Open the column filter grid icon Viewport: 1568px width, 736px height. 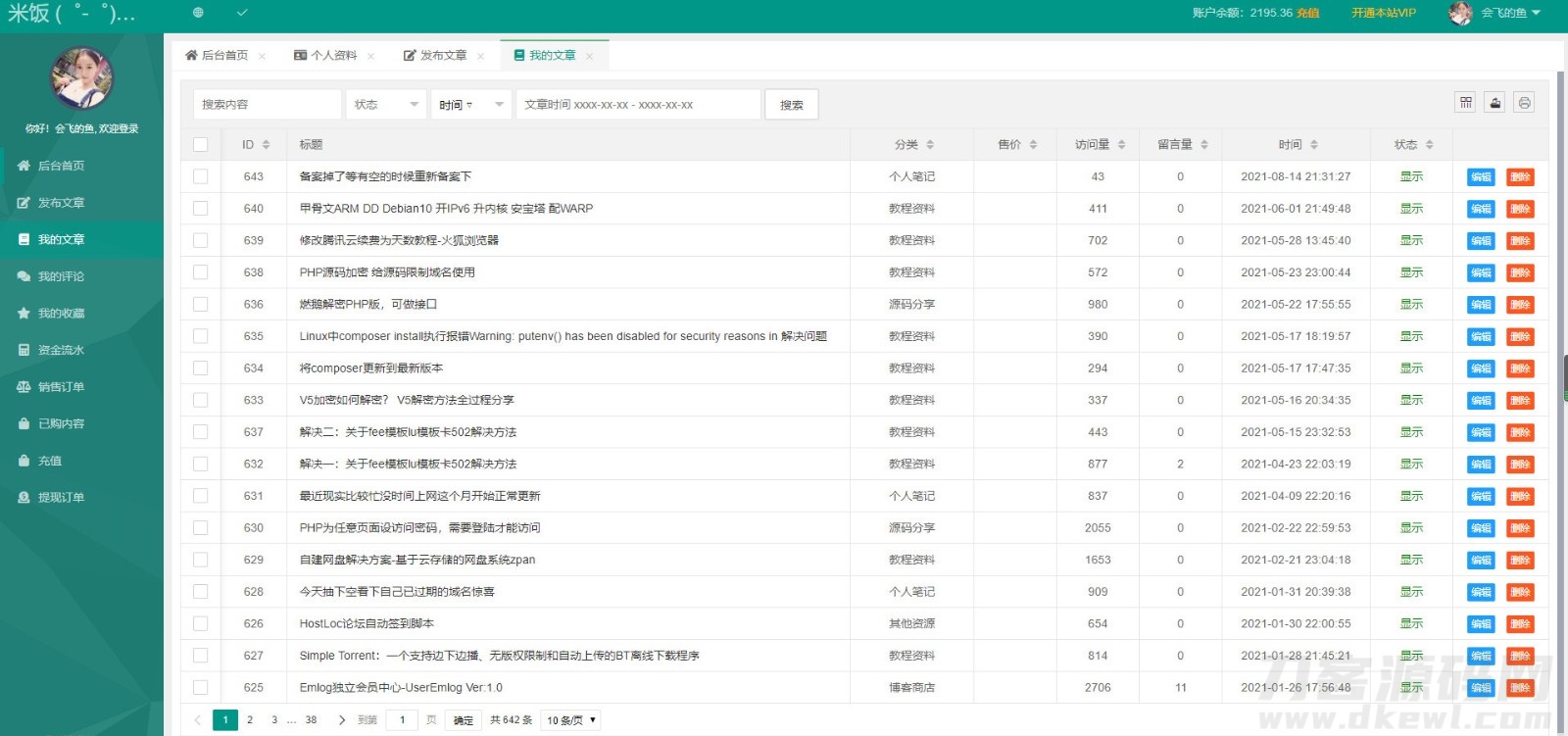(1465, 103)
